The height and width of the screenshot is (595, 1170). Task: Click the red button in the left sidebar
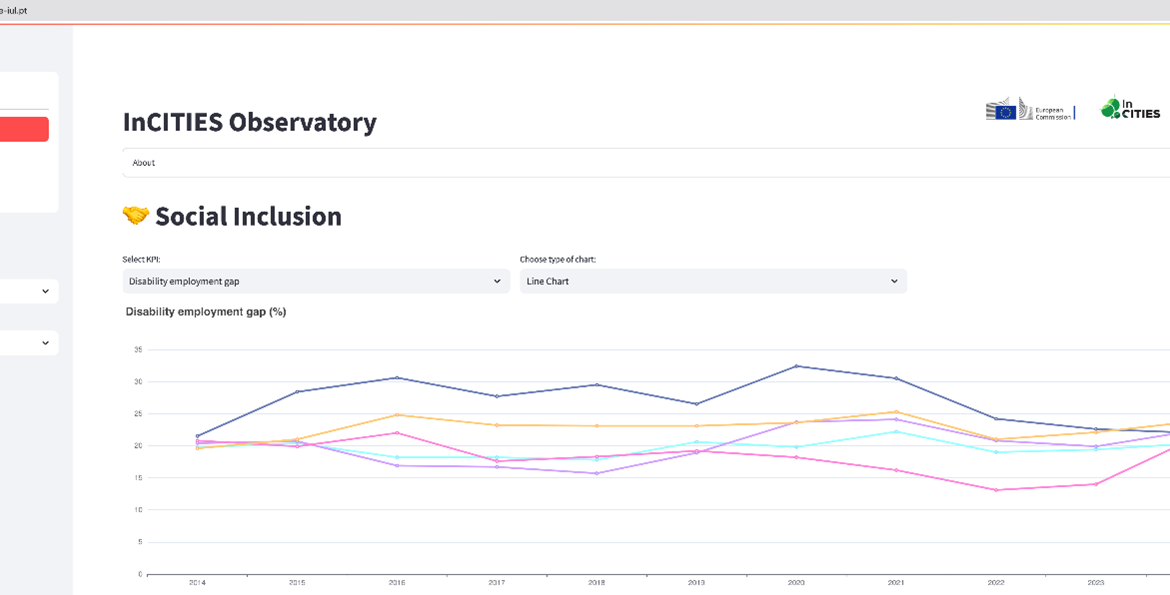[x=24, y=129]
